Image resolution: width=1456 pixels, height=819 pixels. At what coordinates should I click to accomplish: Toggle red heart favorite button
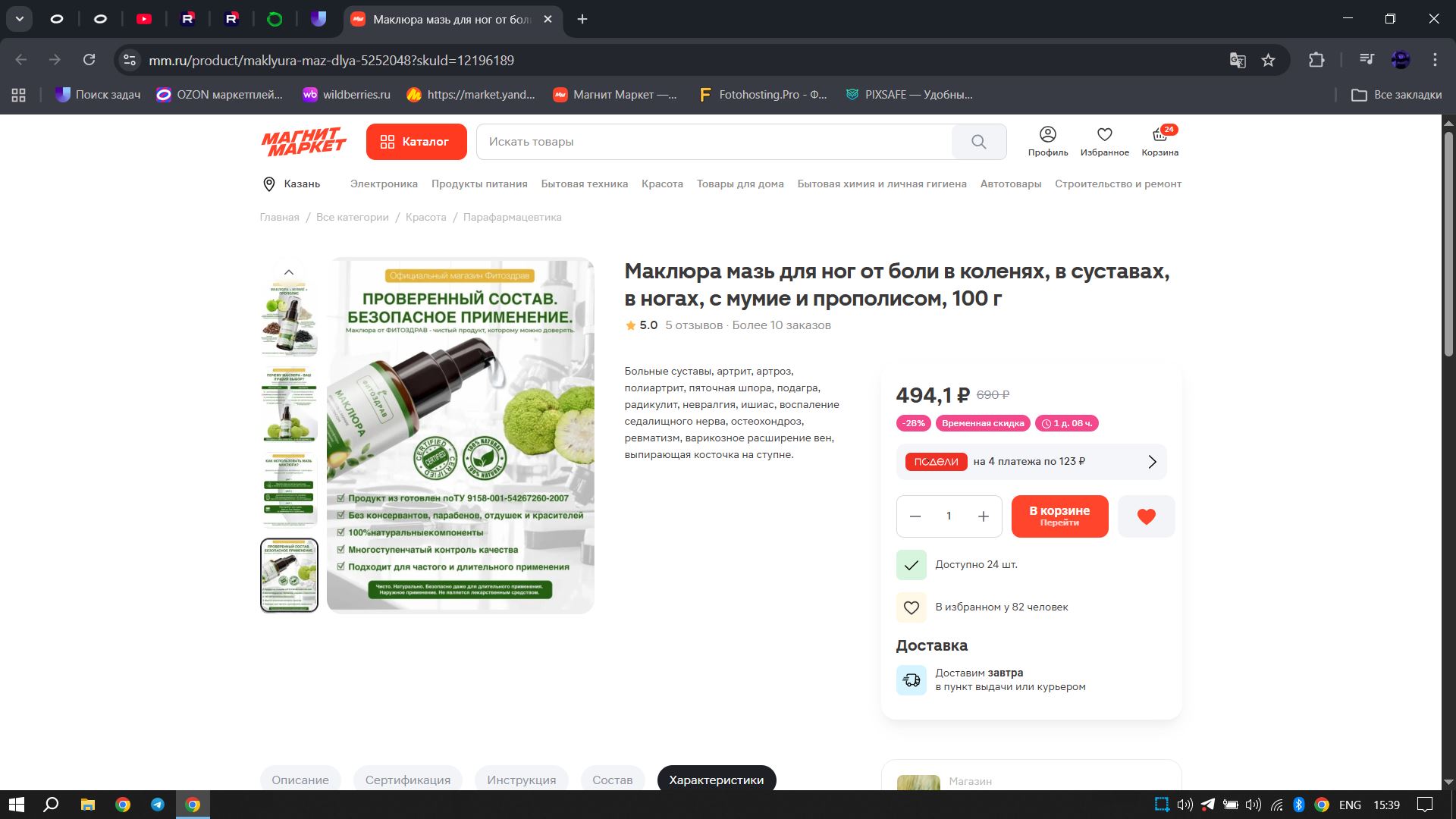[1146, 516]
